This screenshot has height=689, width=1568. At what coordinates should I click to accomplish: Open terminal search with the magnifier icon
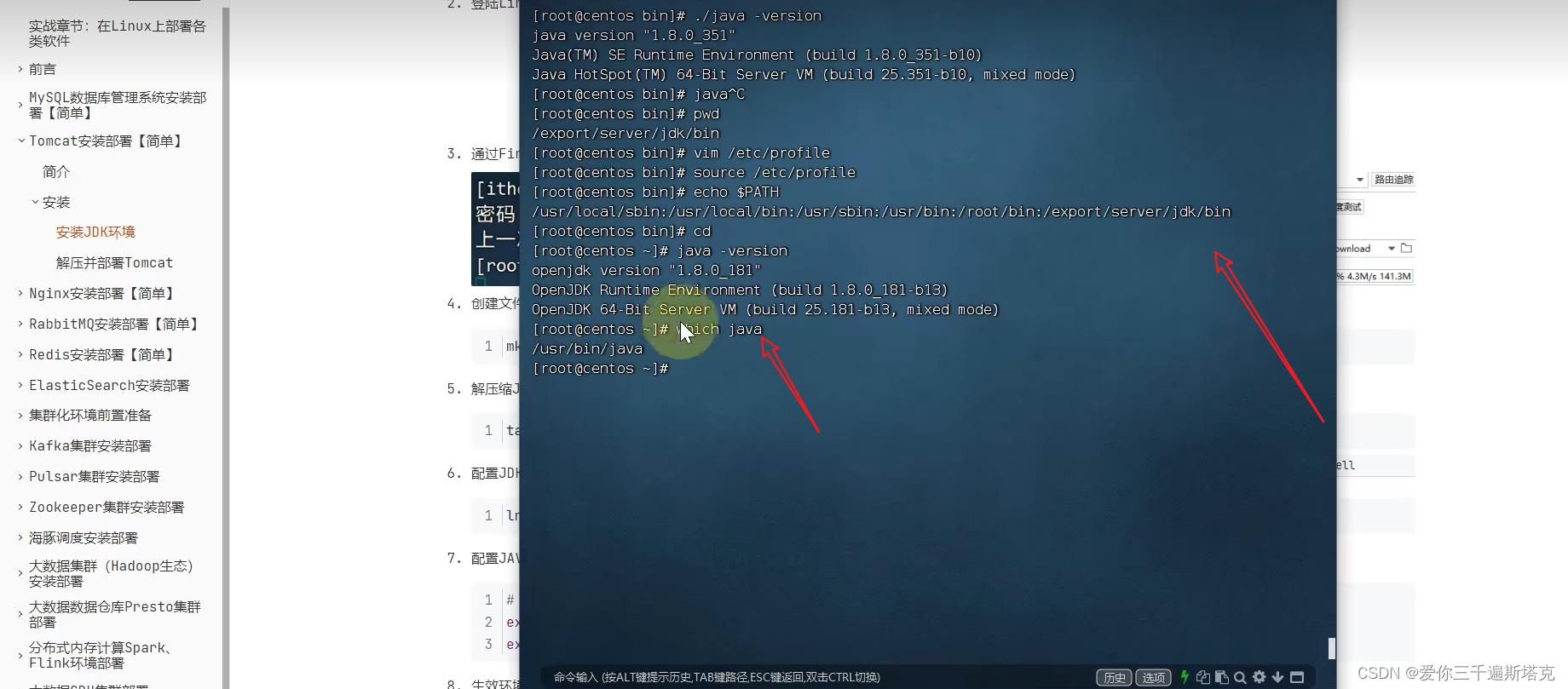tap(1241, 677)
